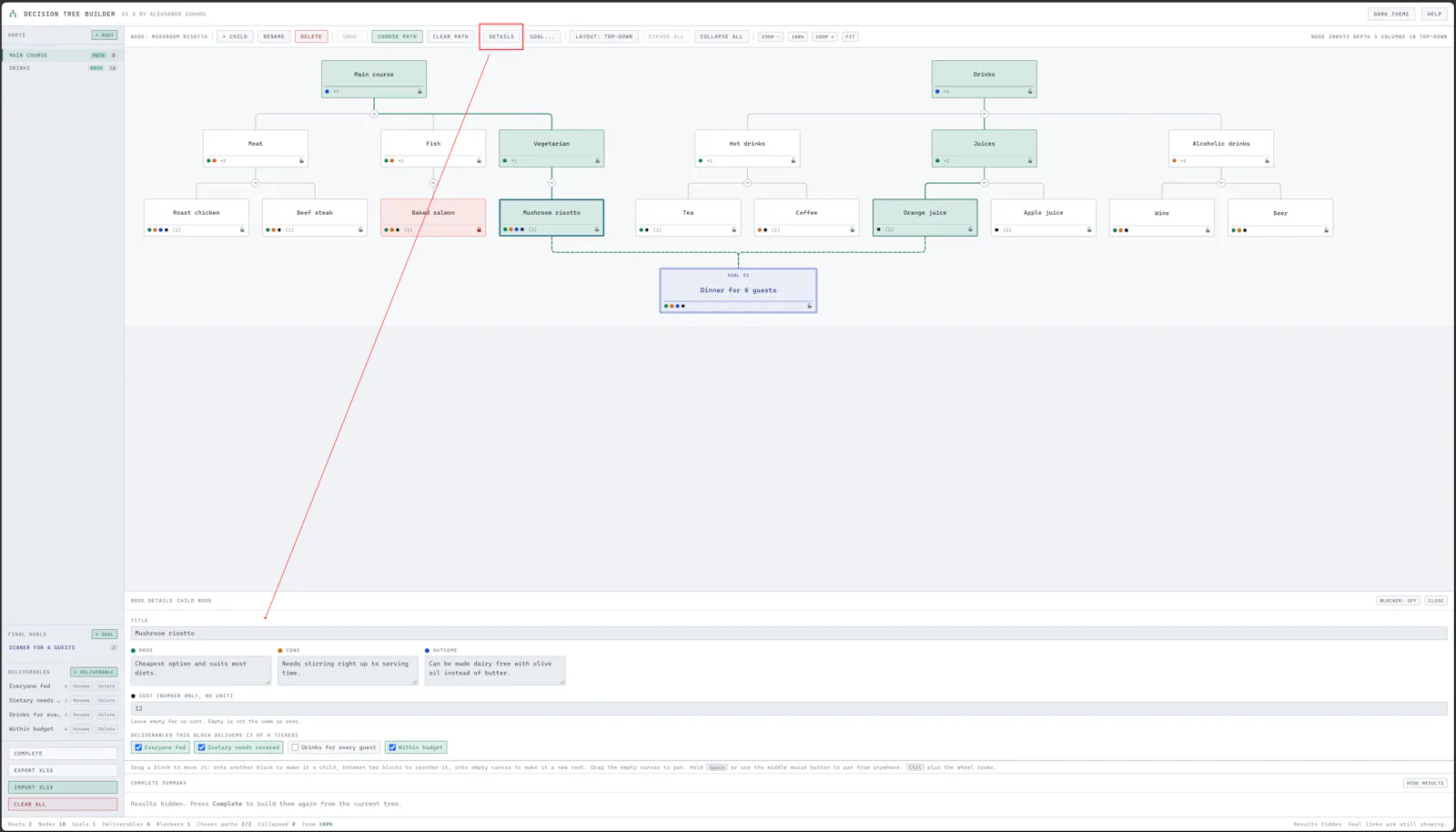This screenshot has height=832, width=1456.
Task: Click the lock icon on Juices node
Action: pos(1030,160)
